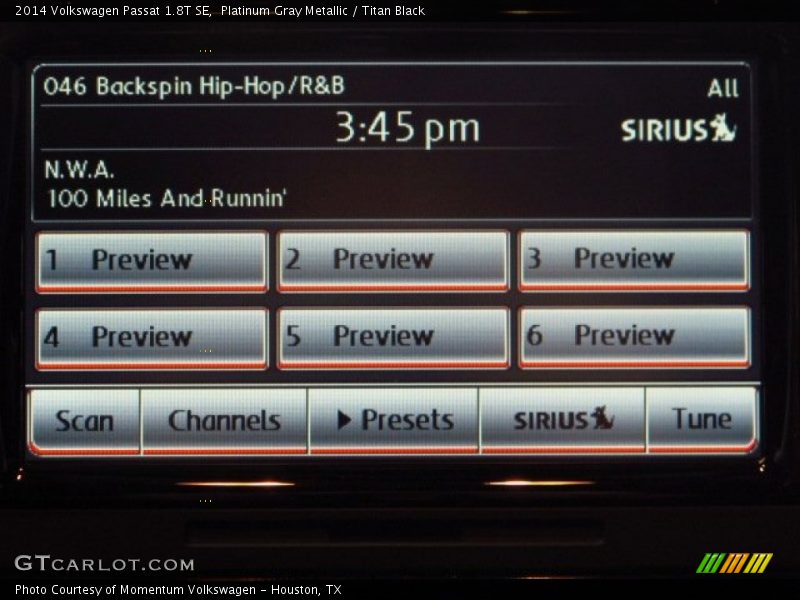Tap the SIRIUS button in bottom bar
800x600 pixels.
[562, 420]
